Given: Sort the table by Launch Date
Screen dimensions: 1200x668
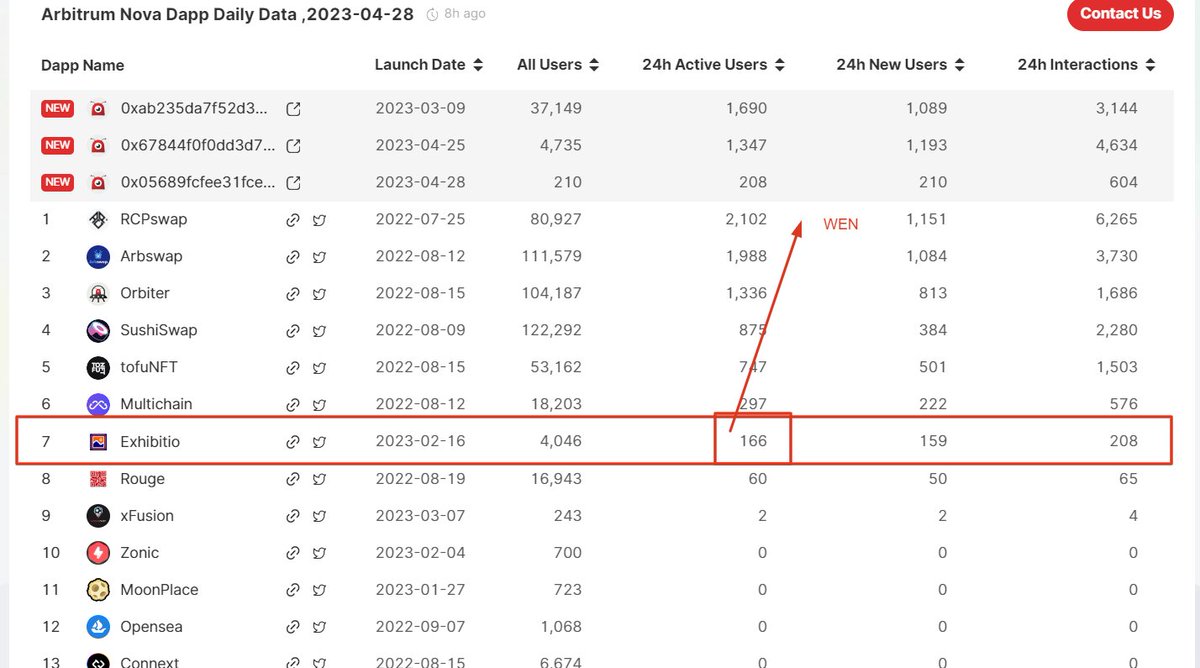Looking at the screenshot, I should pyautogui.click(x=479, y=63).
